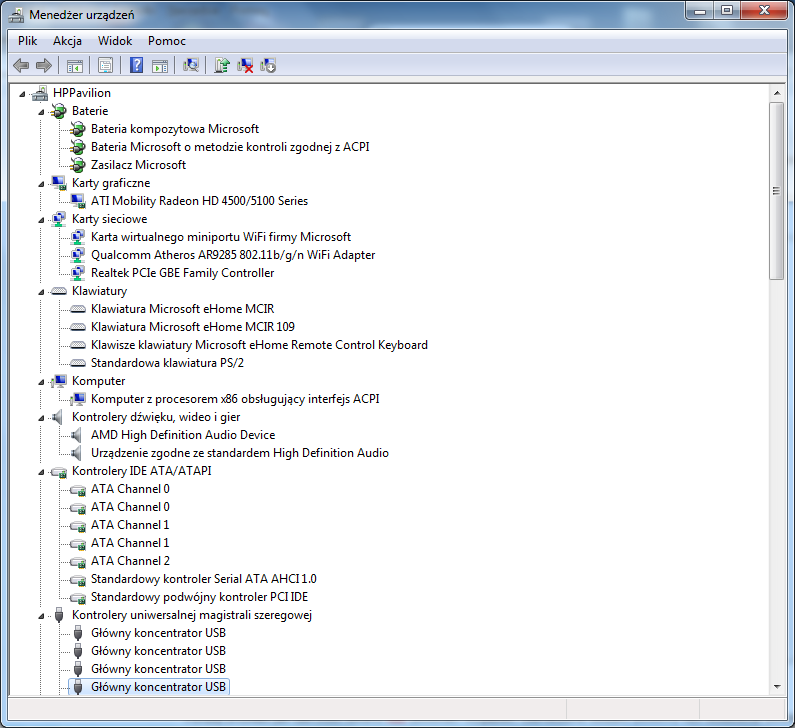Open the Plik menu
The width and height of the screenshot is (795, 728).
(x=27, y=41)
